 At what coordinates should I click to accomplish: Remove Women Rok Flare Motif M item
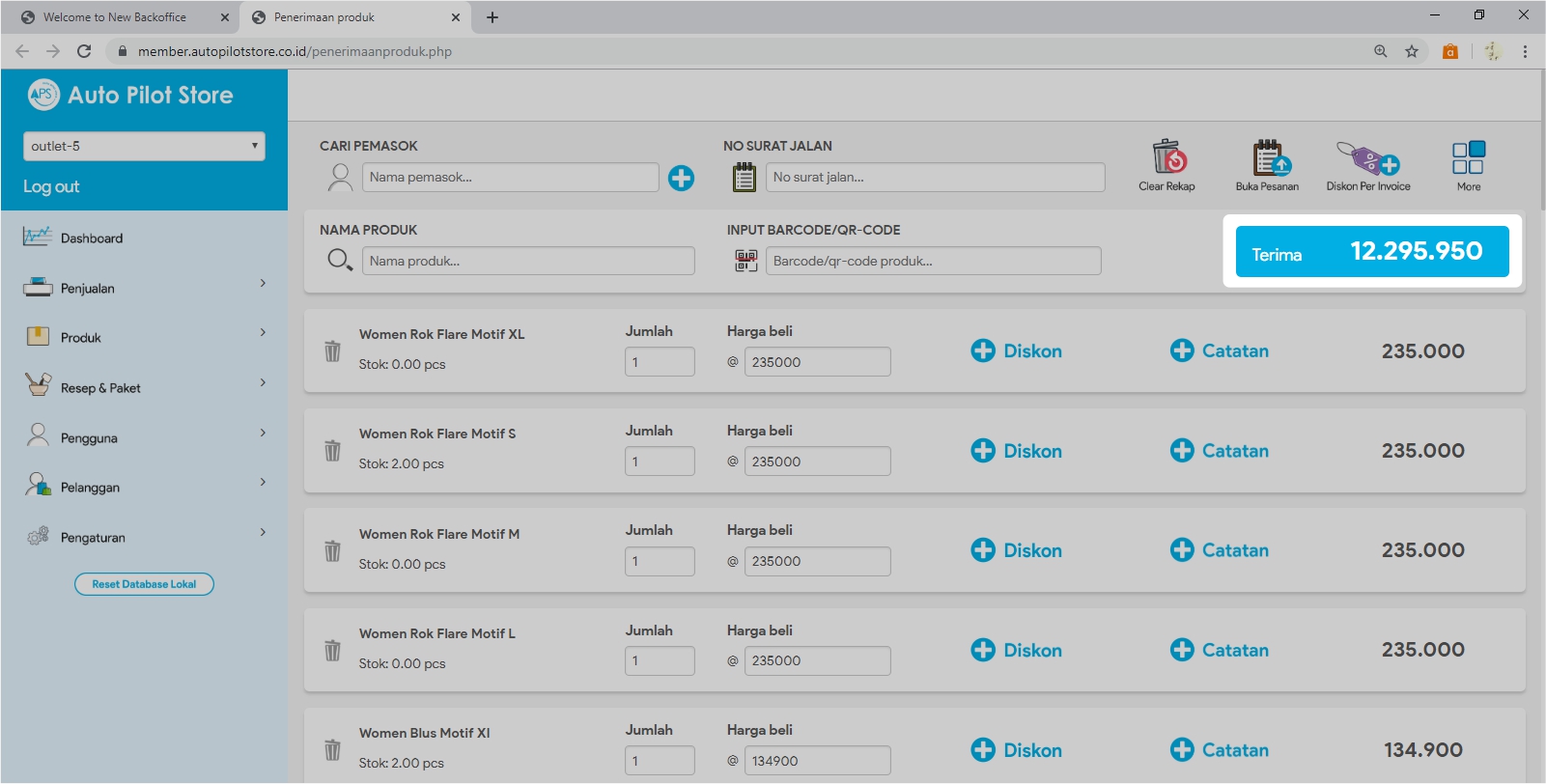click(x=332, y=551)
